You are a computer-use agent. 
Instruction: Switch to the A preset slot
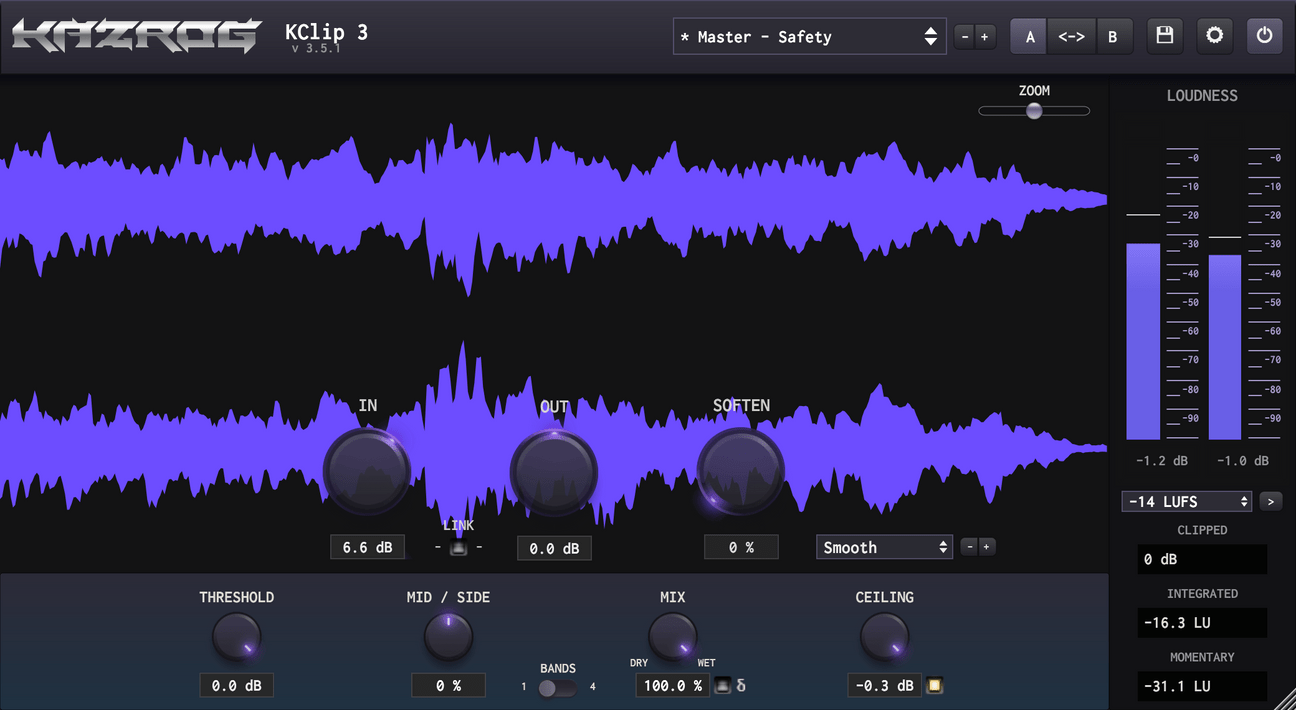(x=1030, y=37)
